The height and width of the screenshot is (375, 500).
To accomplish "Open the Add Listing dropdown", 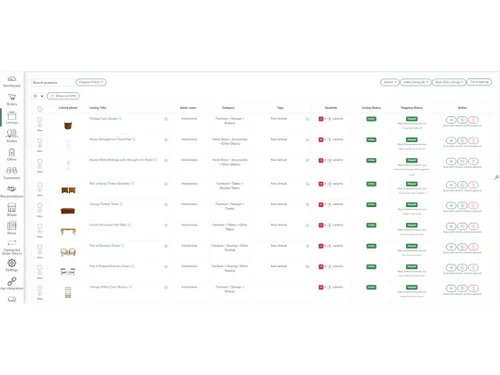I will tap(416, 82).
